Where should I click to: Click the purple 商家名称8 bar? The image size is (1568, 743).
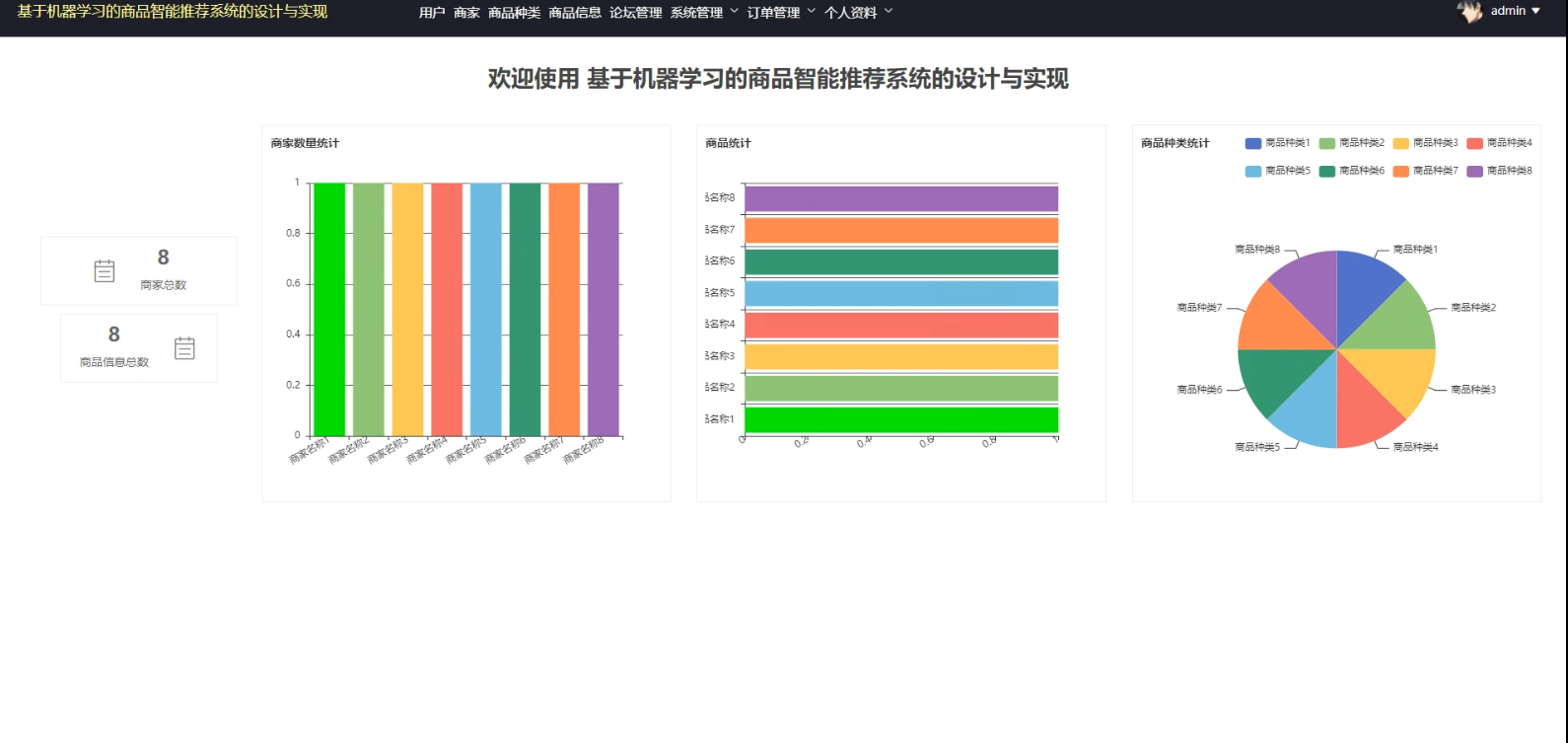[x=603, y=309]
